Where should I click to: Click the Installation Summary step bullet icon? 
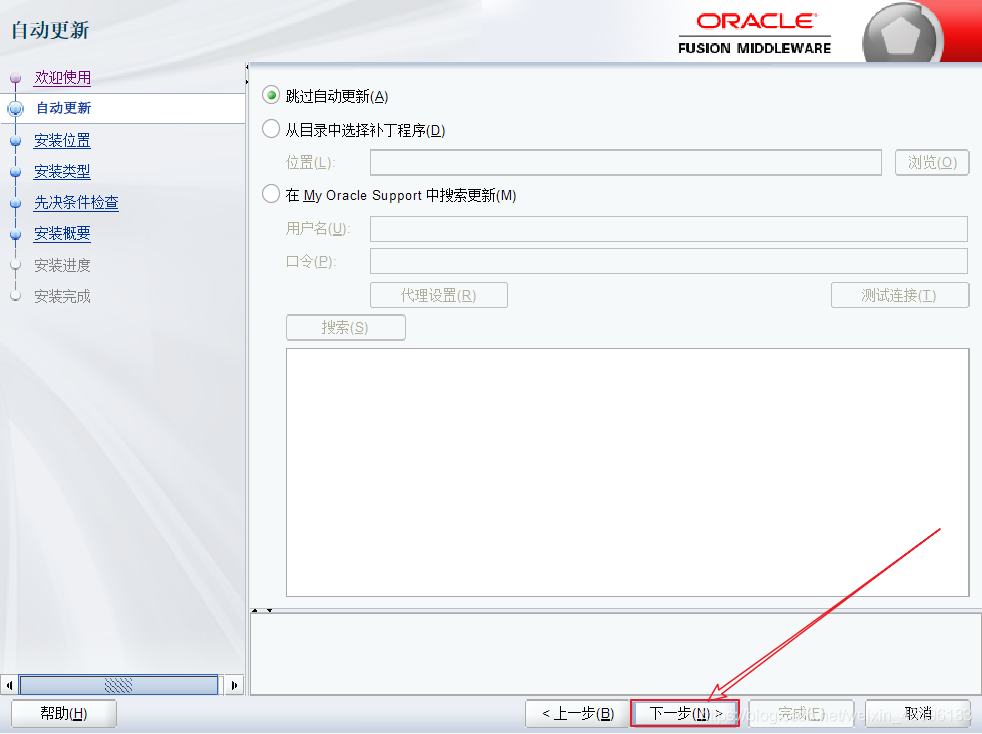tap(16, 234)
